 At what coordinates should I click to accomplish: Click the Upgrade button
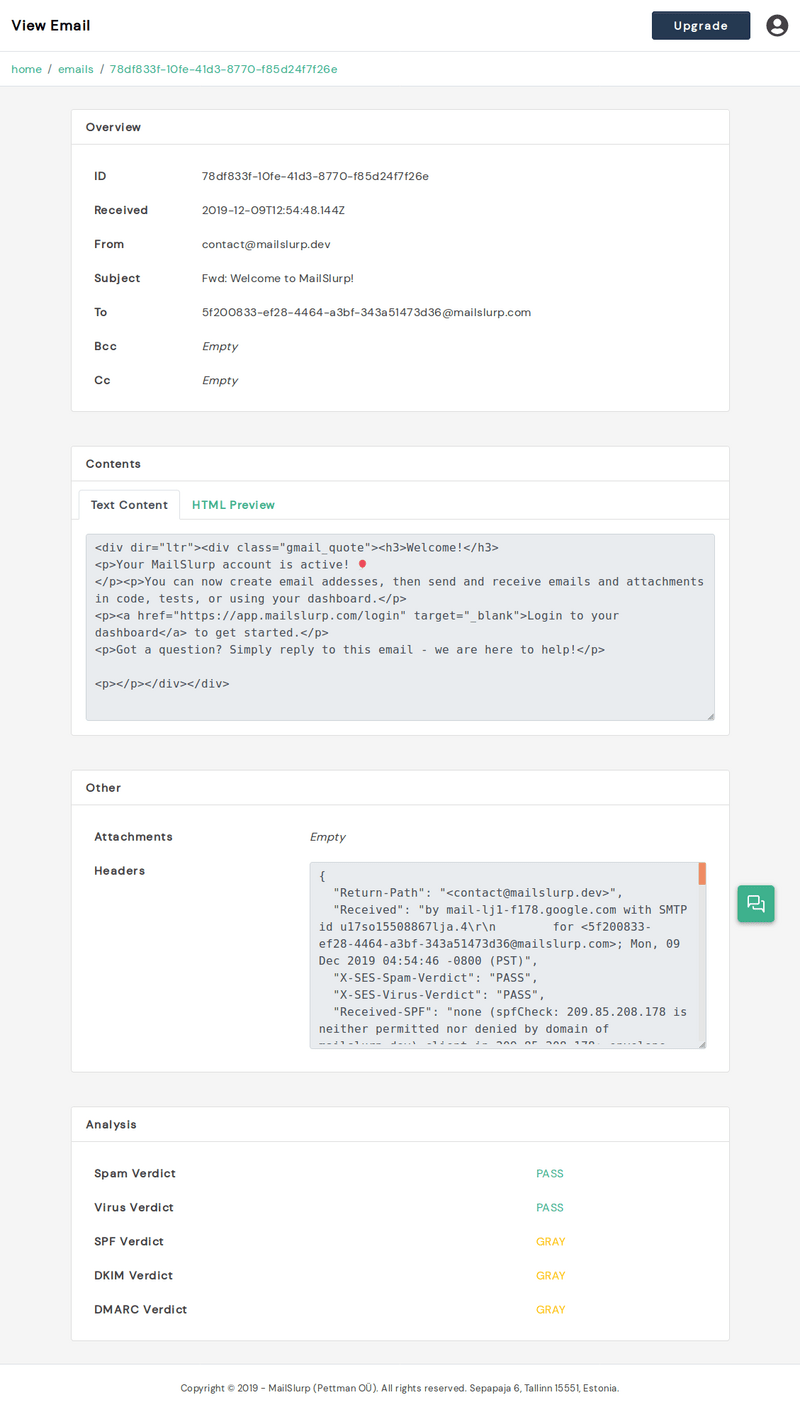tap(700, 26)
